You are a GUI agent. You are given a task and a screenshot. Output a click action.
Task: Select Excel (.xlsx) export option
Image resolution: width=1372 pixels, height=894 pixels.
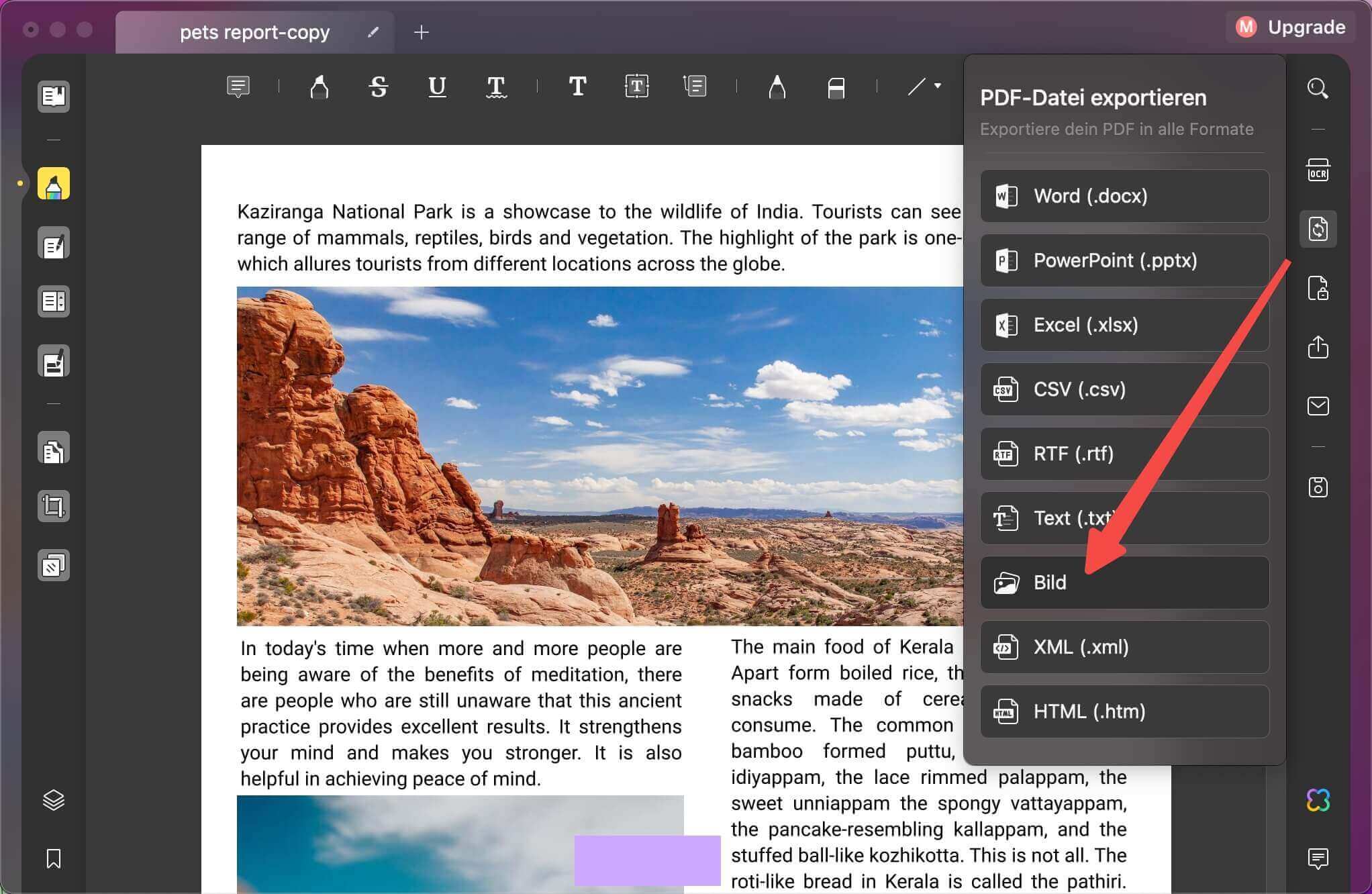(x=1124, y=325)
